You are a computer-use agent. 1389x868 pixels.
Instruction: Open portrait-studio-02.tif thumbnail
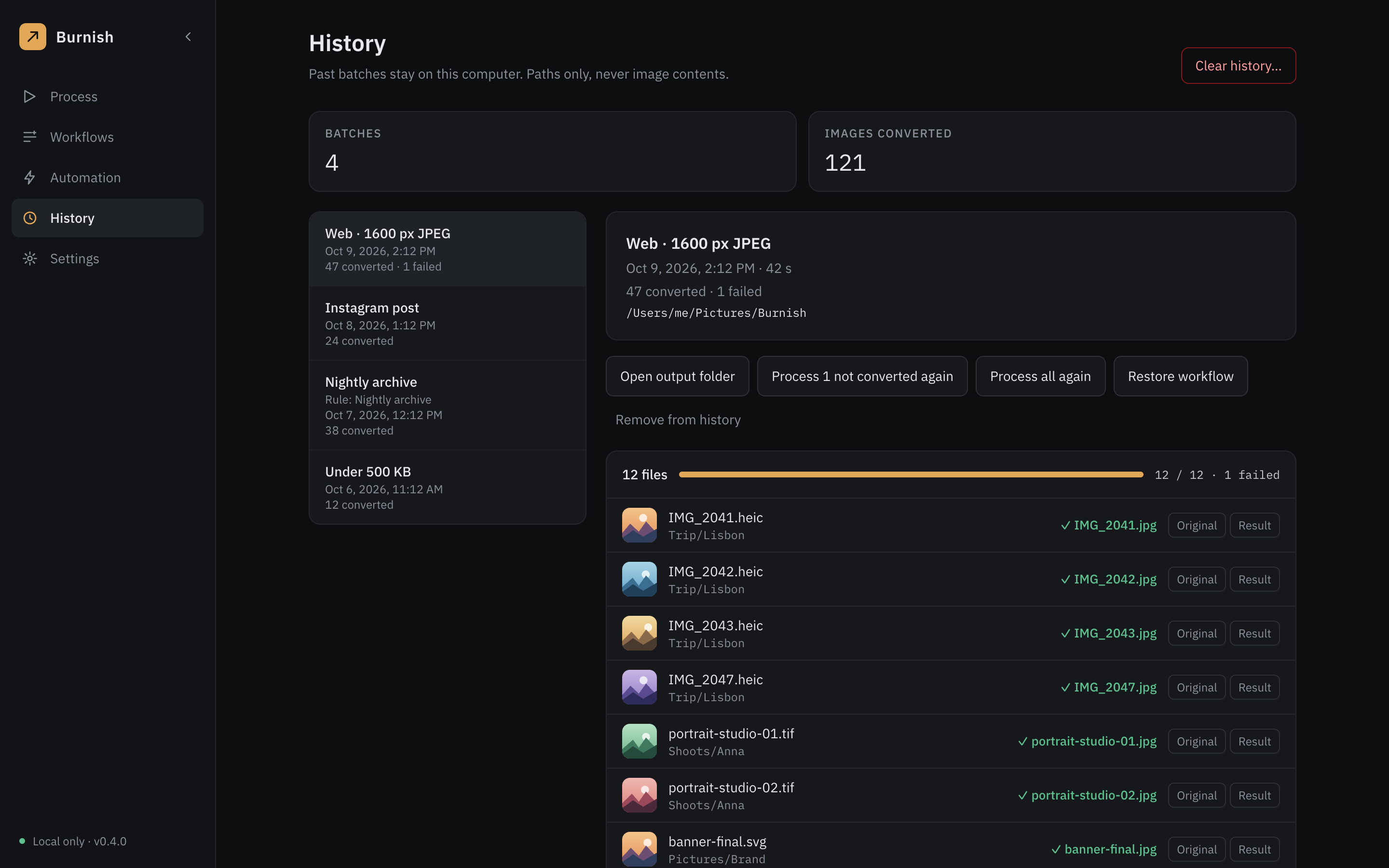[640, 795]
